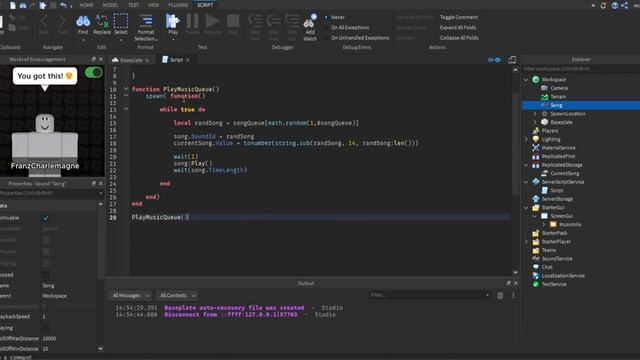Click Collapse All Folds action

point(459,38)
